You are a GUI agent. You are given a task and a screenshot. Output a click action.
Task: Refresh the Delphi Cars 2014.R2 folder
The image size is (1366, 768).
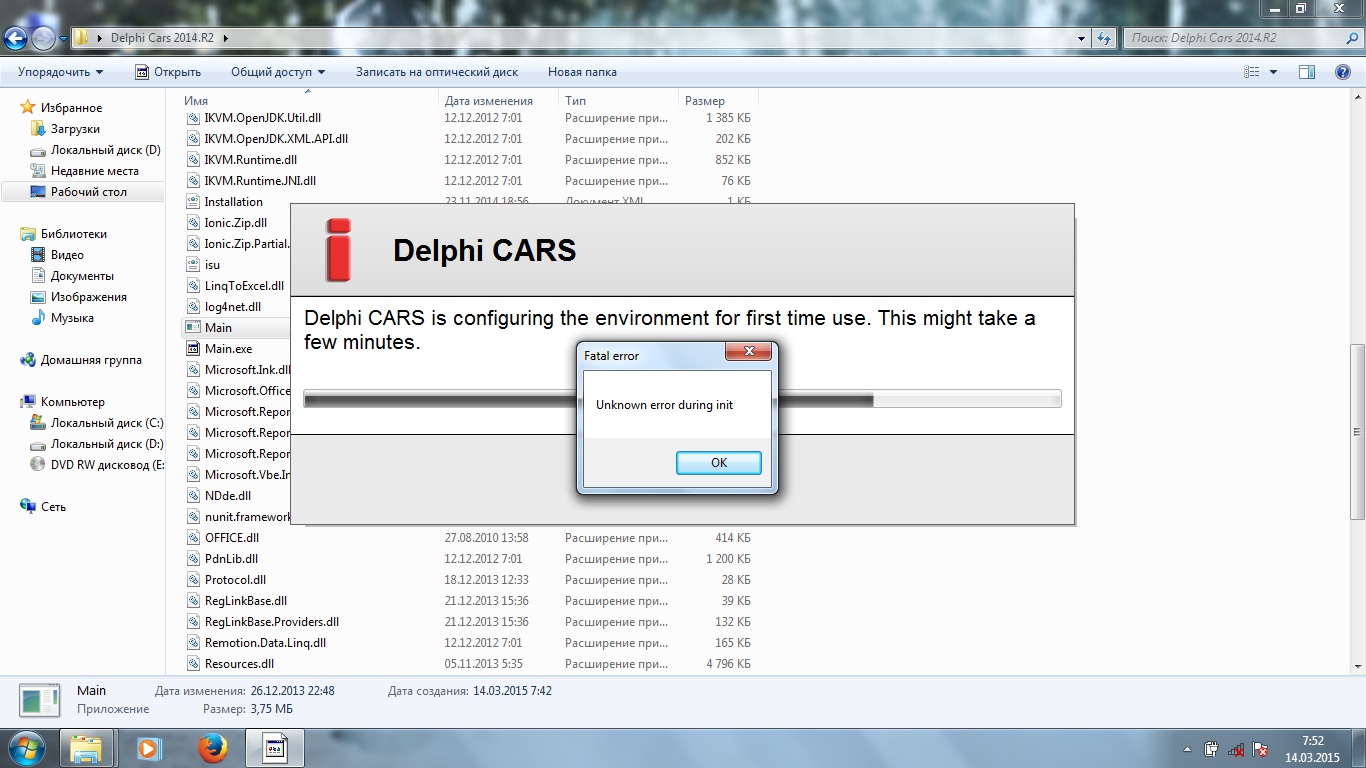point(1104,38)
